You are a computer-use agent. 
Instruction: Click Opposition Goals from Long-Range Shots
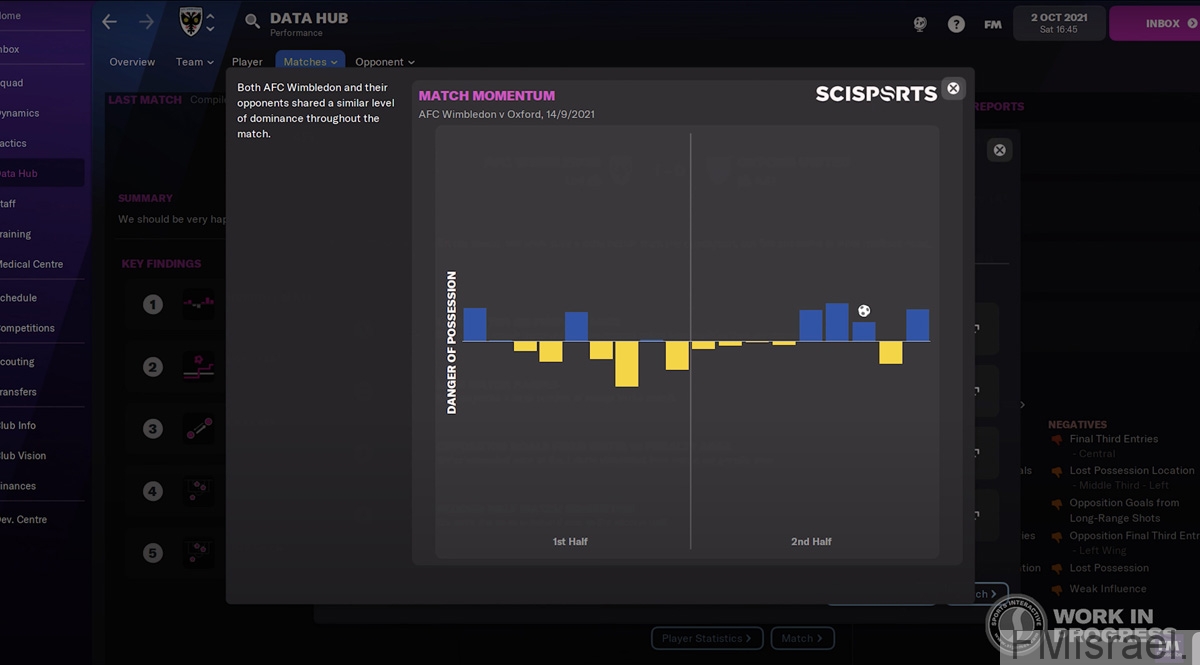pyautogui.click(x=1124, y=510)
